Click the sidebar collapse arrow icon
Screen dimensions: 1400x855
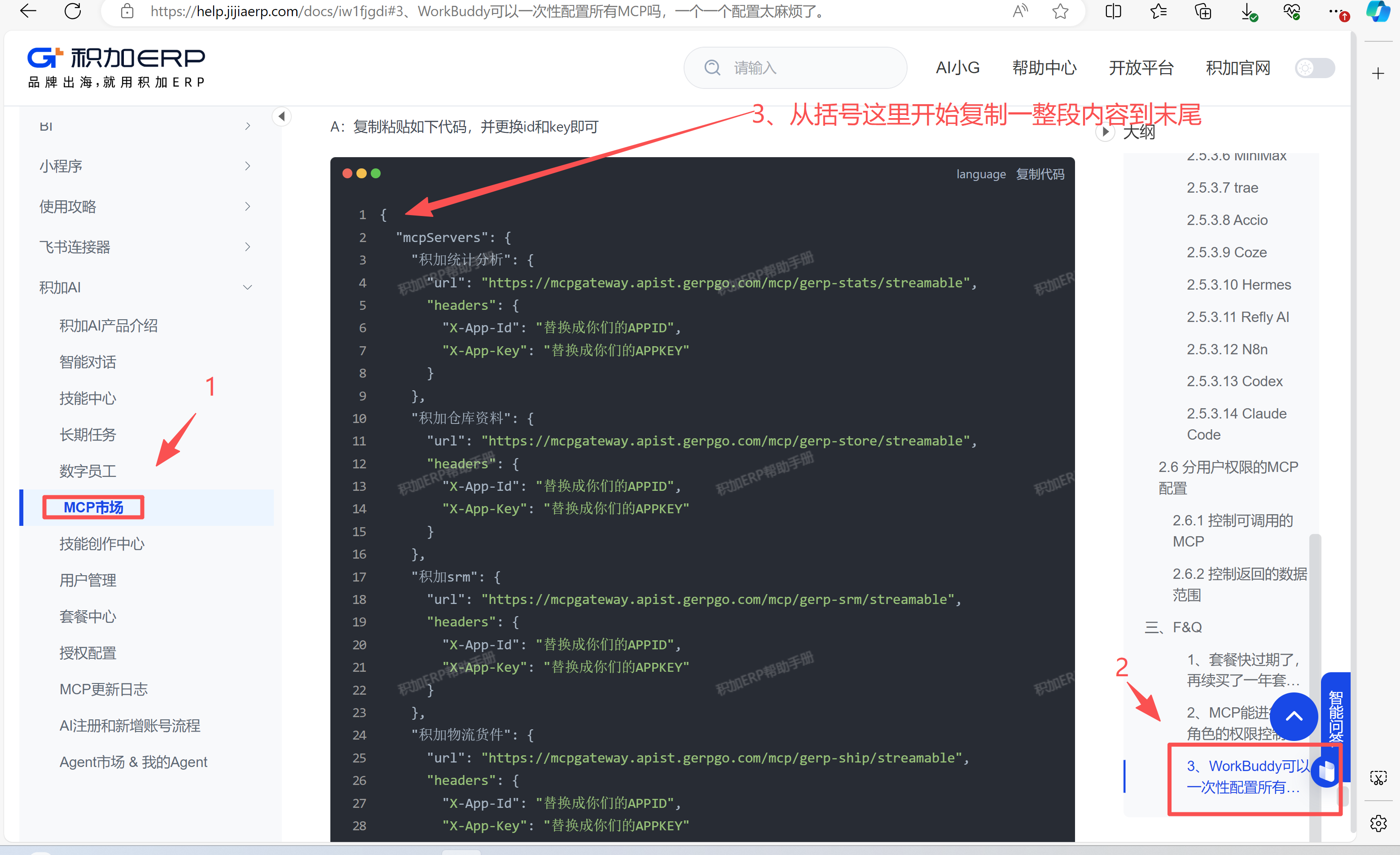coord(281,117)
